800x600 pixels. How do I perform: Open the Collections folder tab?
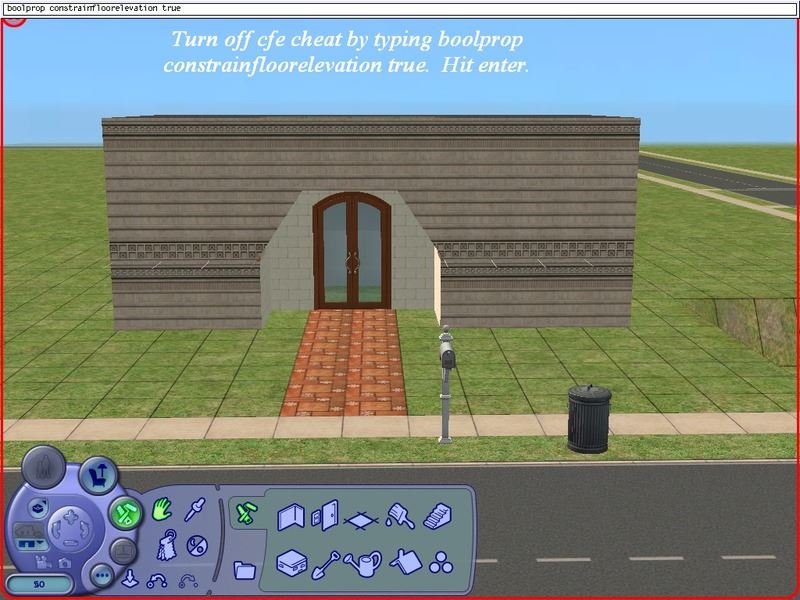point(244,569)
